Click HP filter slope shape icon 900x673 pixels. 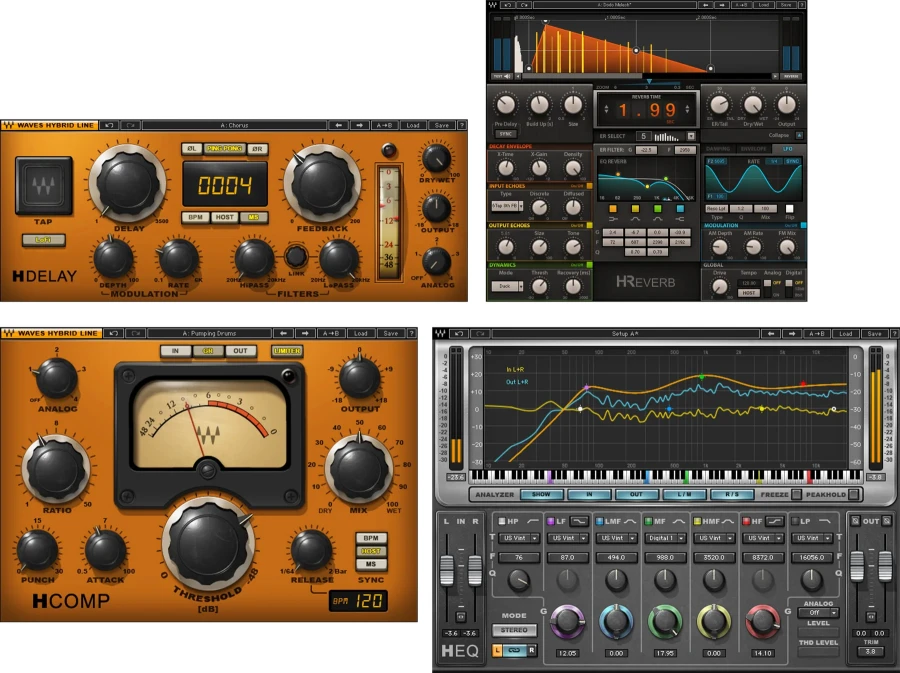(x=532, y=521)
